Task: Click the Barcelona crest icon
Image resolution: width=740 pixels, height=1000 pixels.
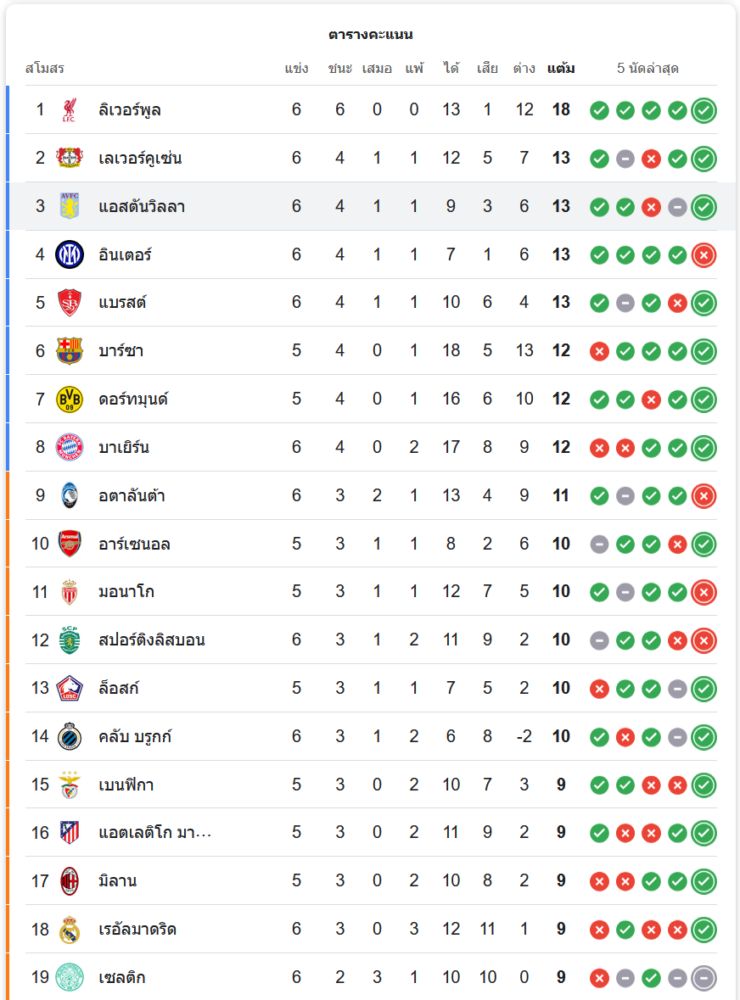Action: point(69,351)
